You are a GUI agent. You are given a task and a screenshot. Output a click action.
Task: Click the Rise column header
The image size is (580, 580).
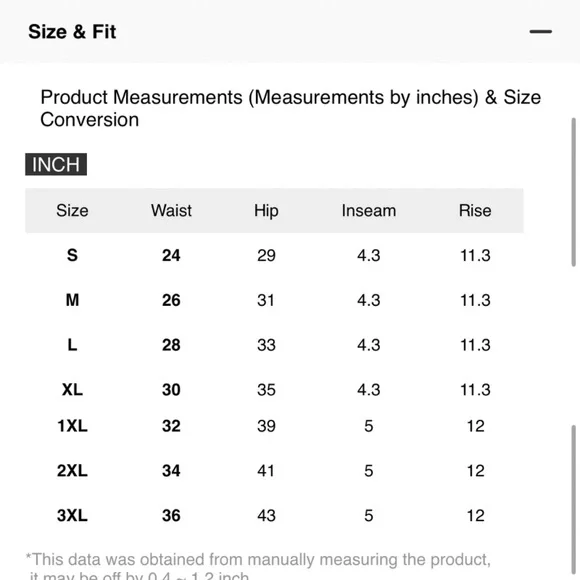tap(475, 210)
